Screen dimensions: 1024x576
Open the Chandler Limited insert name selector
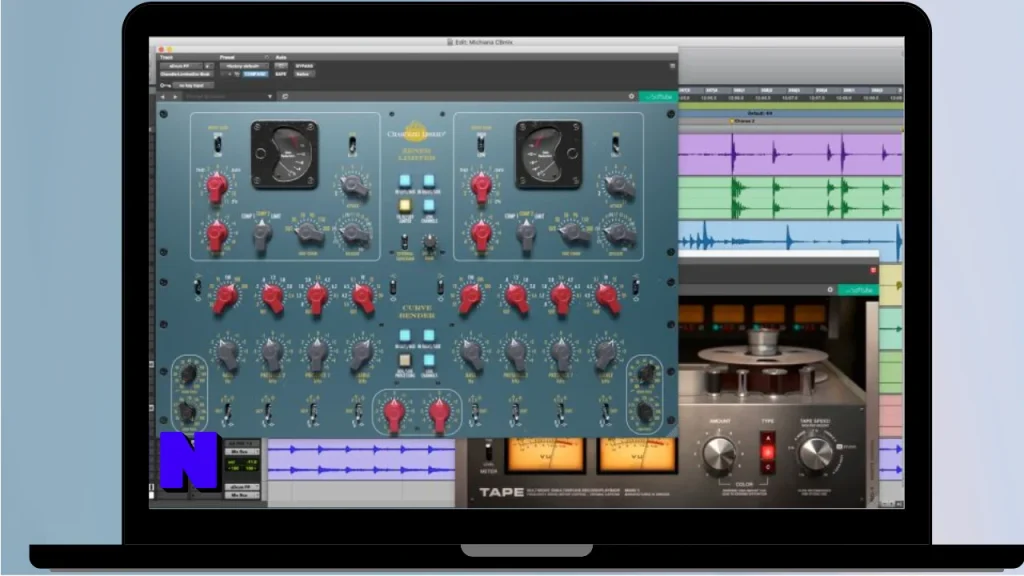[187, 74]
